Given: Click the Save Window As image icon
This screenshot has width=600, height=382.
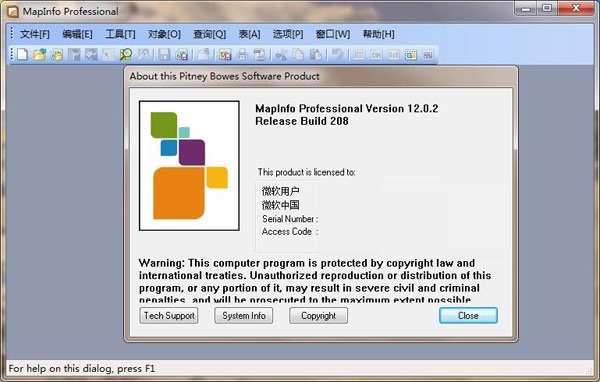Looking at the screenshot, I should pyautogui.click(x=225, y=55).
